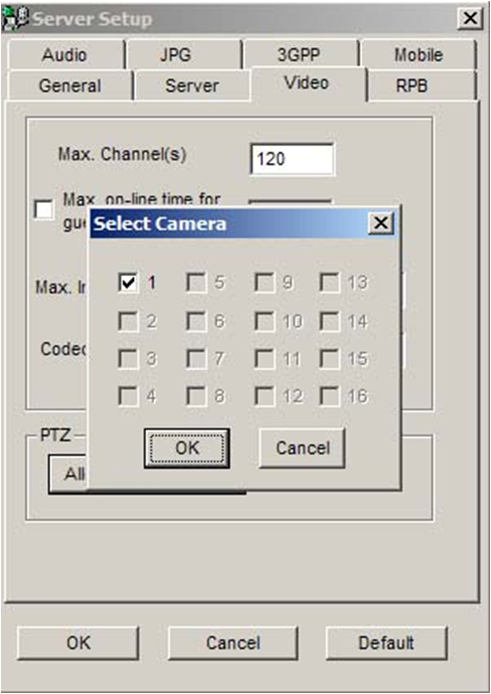Switch to the Audio tab
The height and width of the screenshot is (694, 491).
click(66, 54)
